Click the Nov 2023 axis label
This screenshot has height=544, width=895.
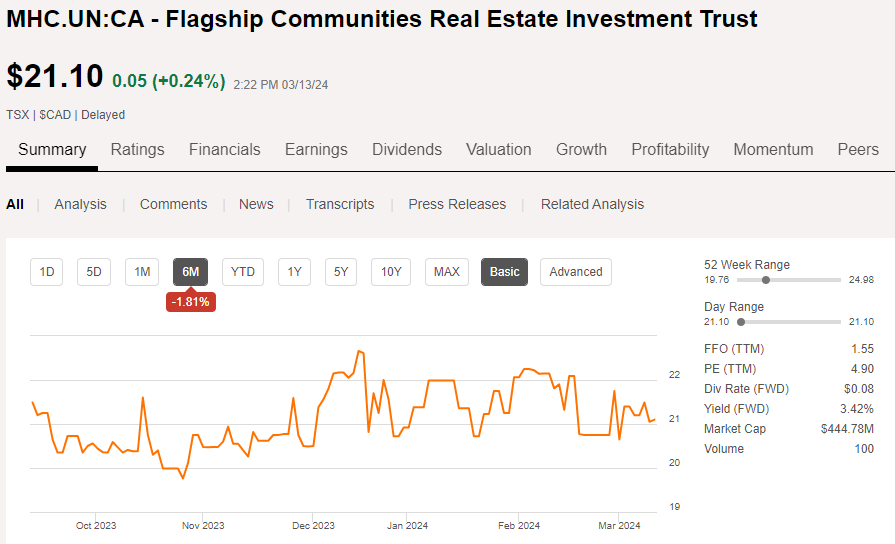pos(203,526)
